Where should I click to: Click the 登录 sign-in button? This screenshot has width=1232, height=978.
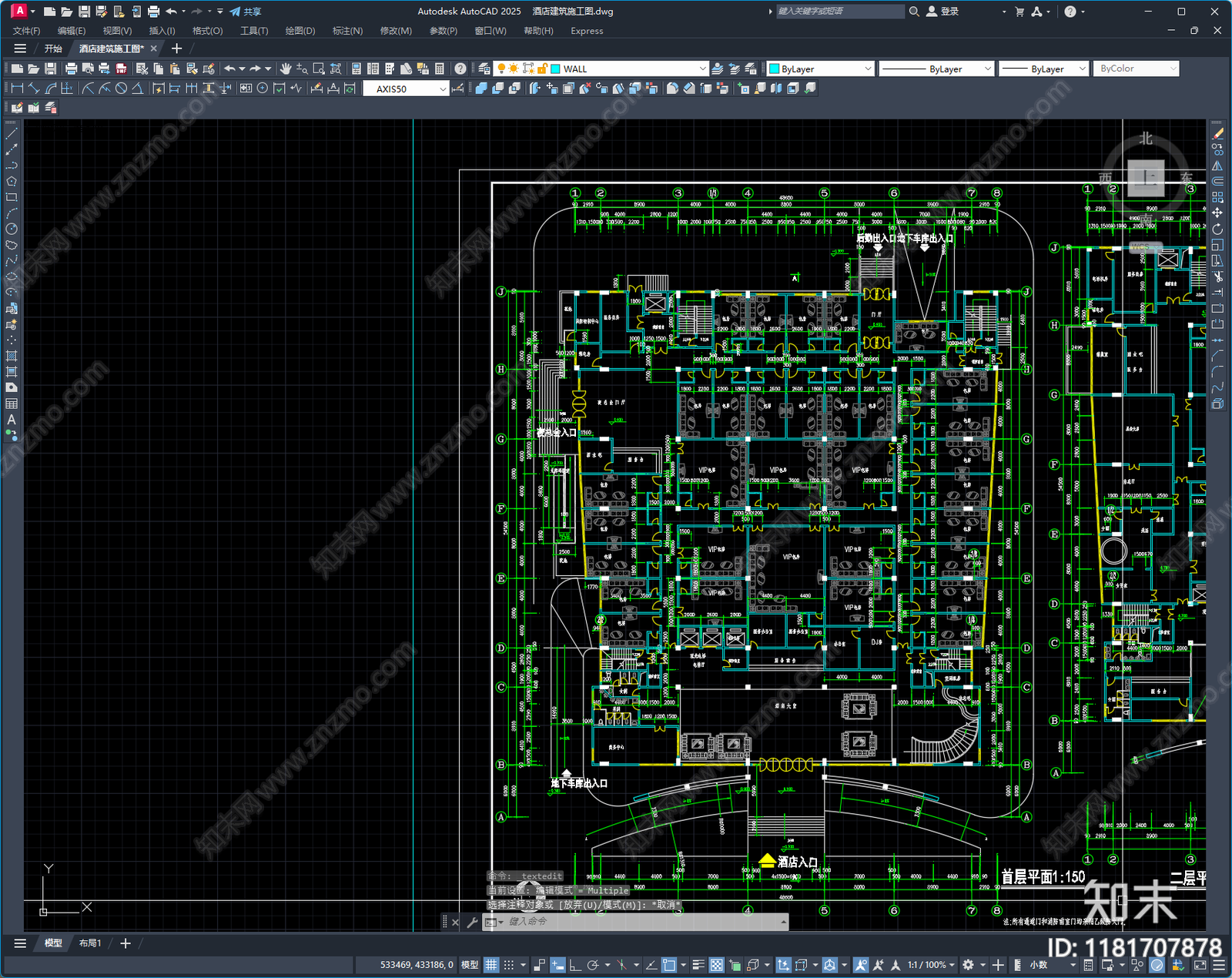[x=943, y=12]
